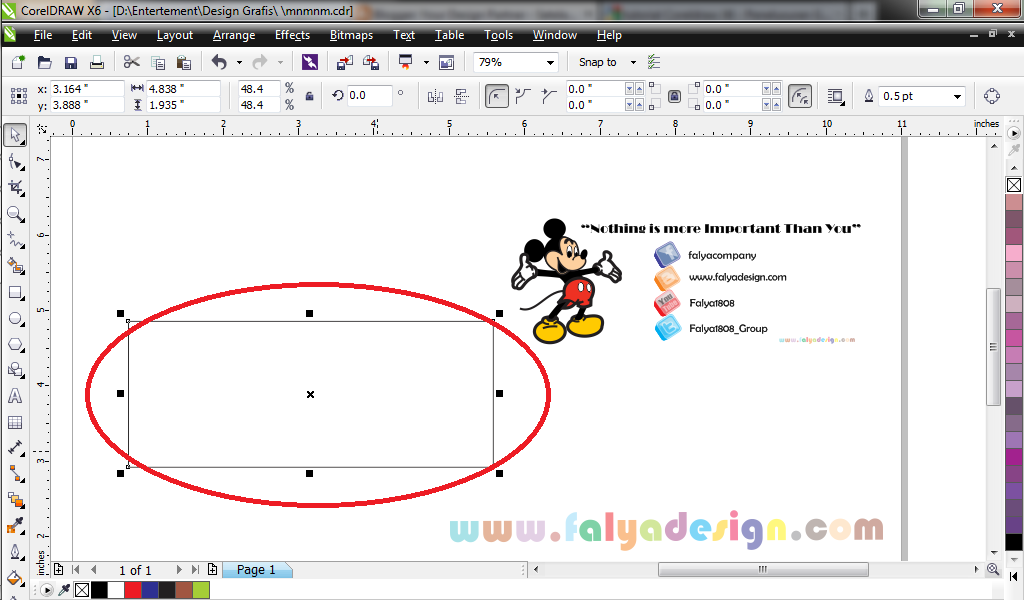Undo the last action

pyautogui.click(x=219, y=62)
